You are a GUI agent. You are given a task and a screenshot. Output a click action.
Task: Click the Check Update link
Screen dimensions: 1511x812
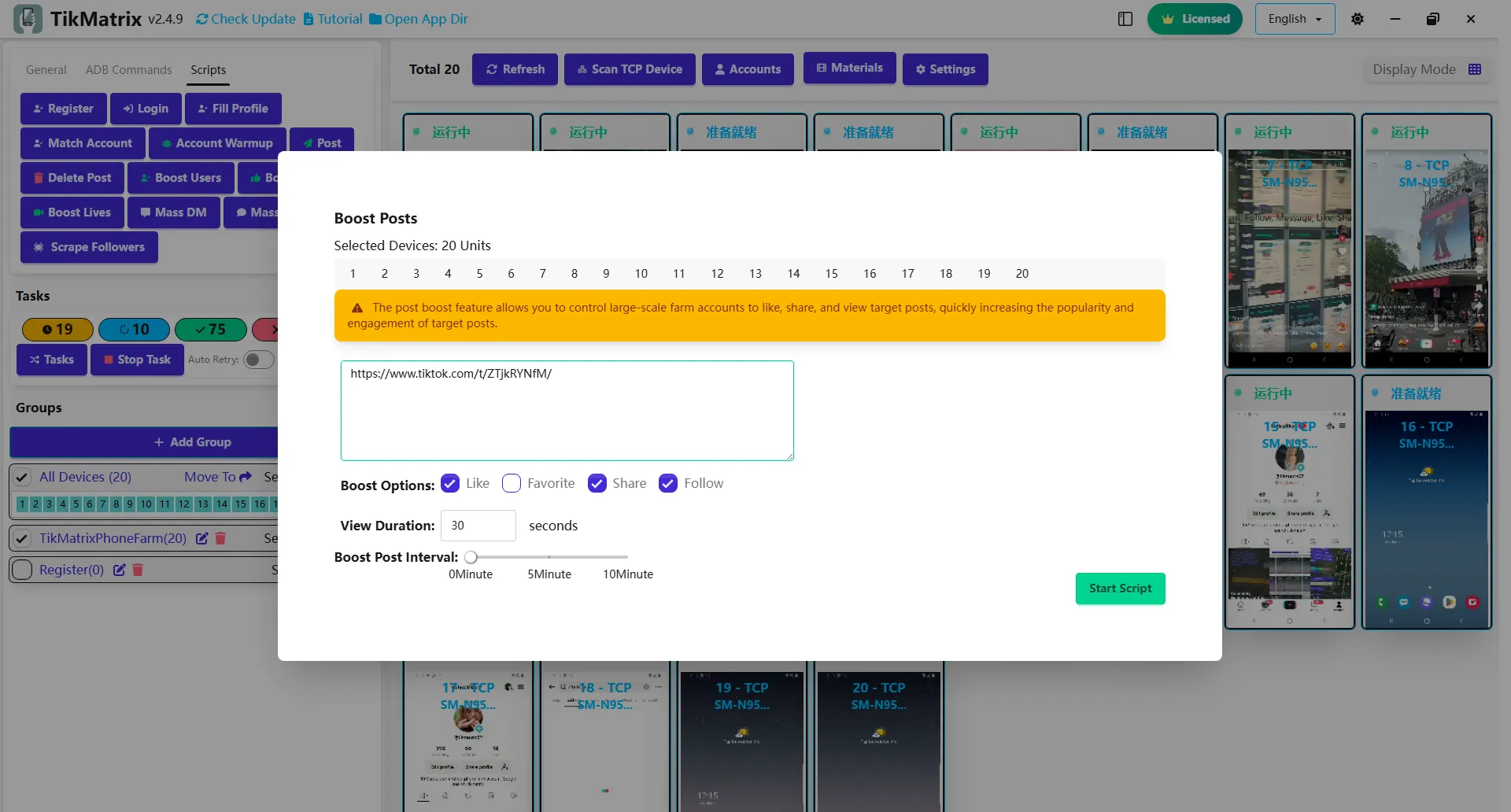[246, 19]
